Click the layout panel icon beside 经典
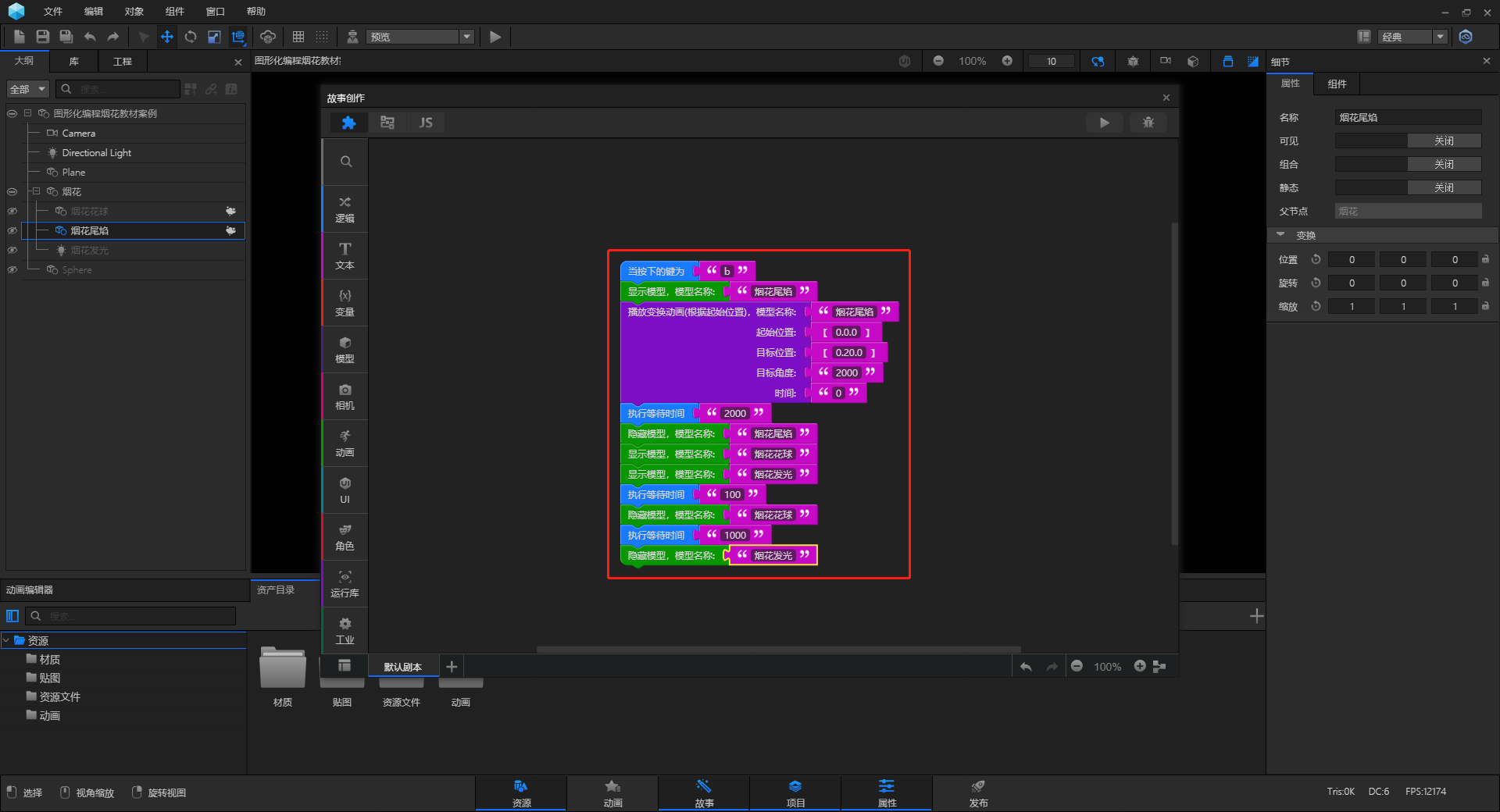Screen dimensions: 1500x812 point(1364,37)
